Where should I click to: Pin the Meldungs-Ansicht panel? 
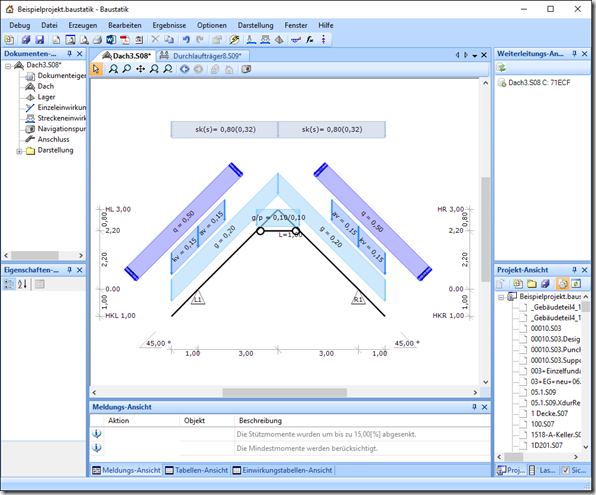pyautogui.click(x=474, y=407)
